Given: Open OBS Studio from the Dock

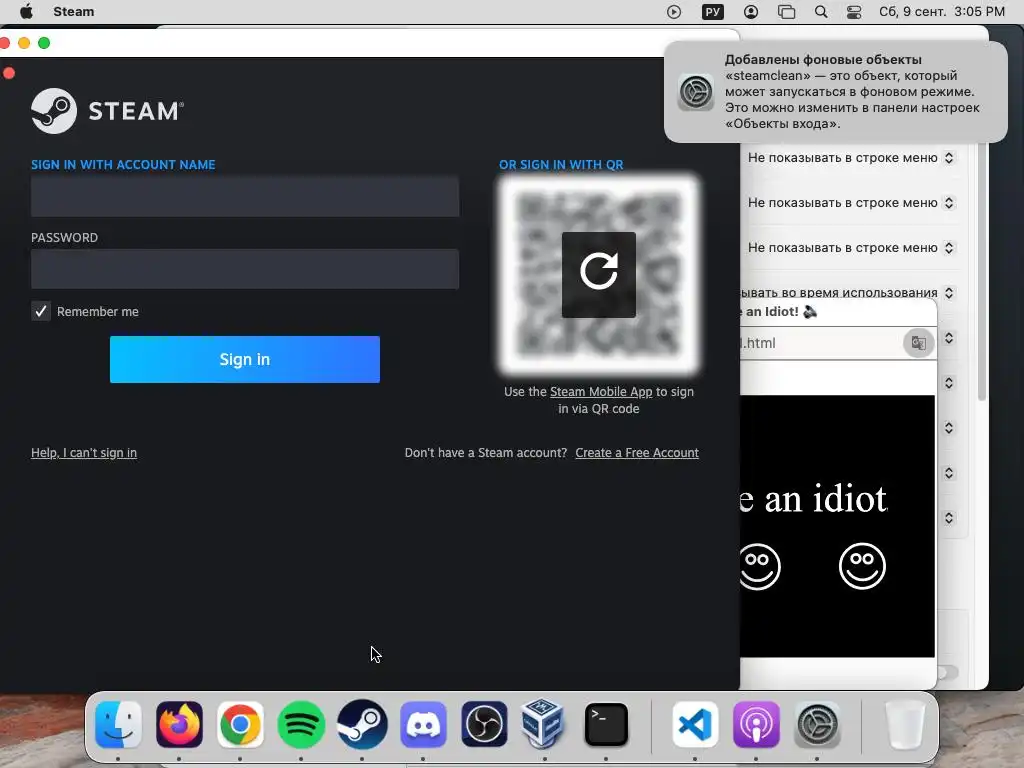Looking at the screenshot, I should pyautogui.click(x=484, y=725).
